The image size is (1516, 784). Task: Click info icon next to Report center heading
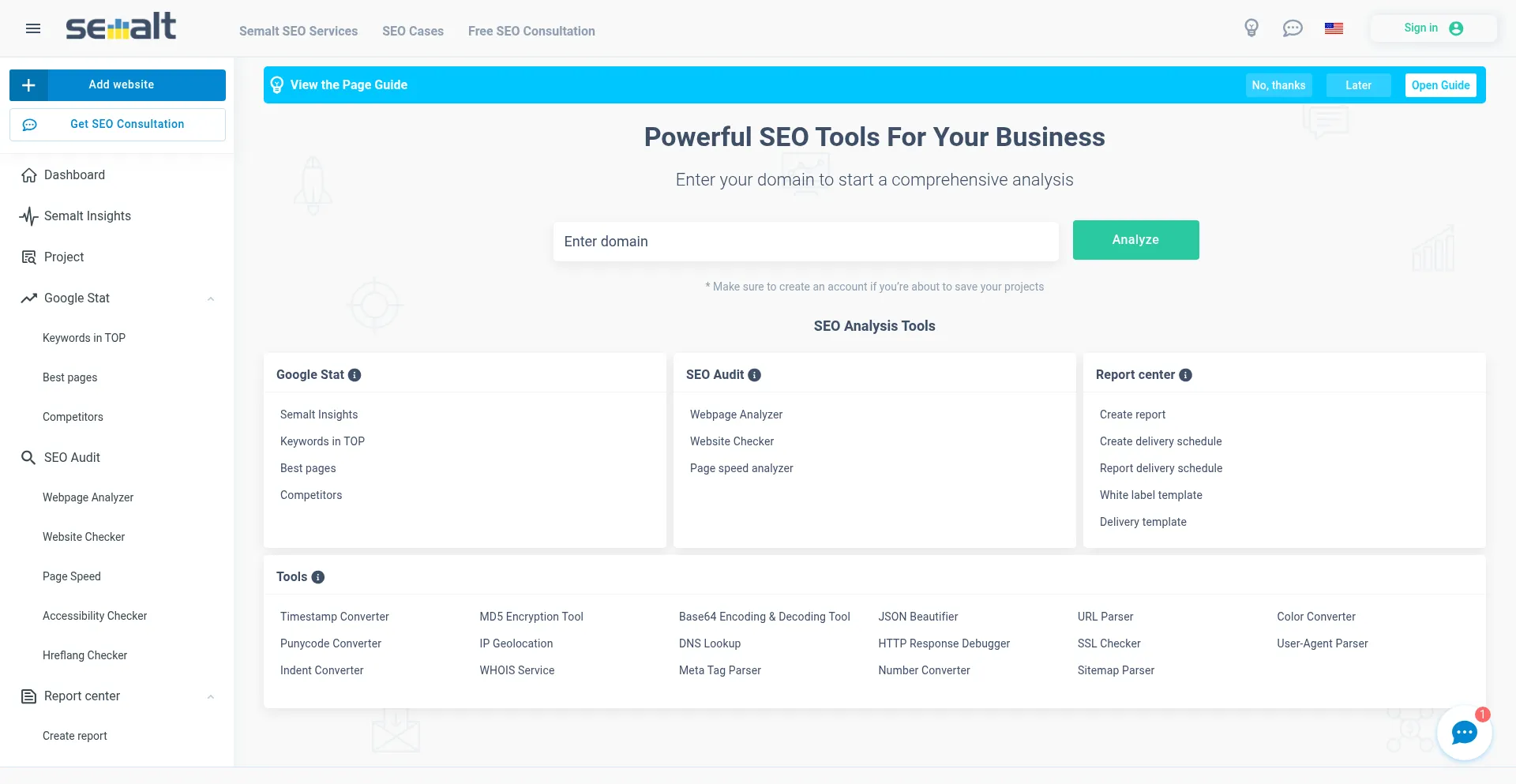click(x=1186, y=375)
